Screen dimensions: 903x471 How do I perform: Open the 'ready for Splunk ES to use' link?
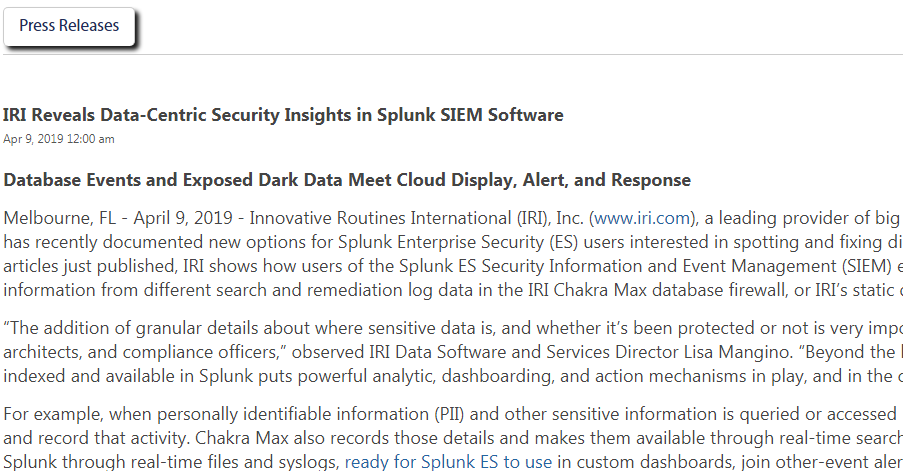coord(448,462)
